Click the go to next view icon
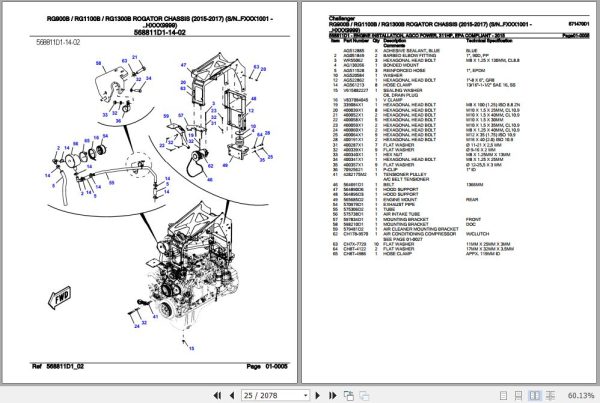 coord(364,395)
